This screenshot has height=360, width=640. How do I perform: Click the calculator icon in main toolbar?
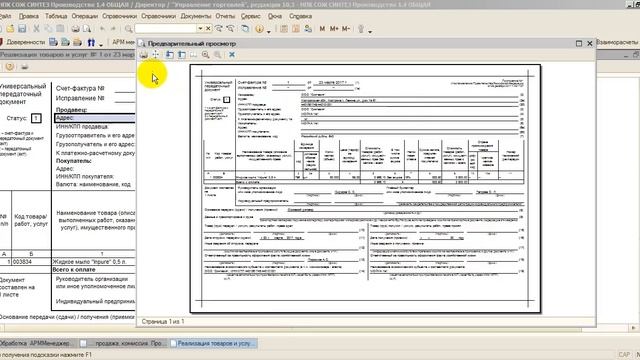[x=284, y=29]
